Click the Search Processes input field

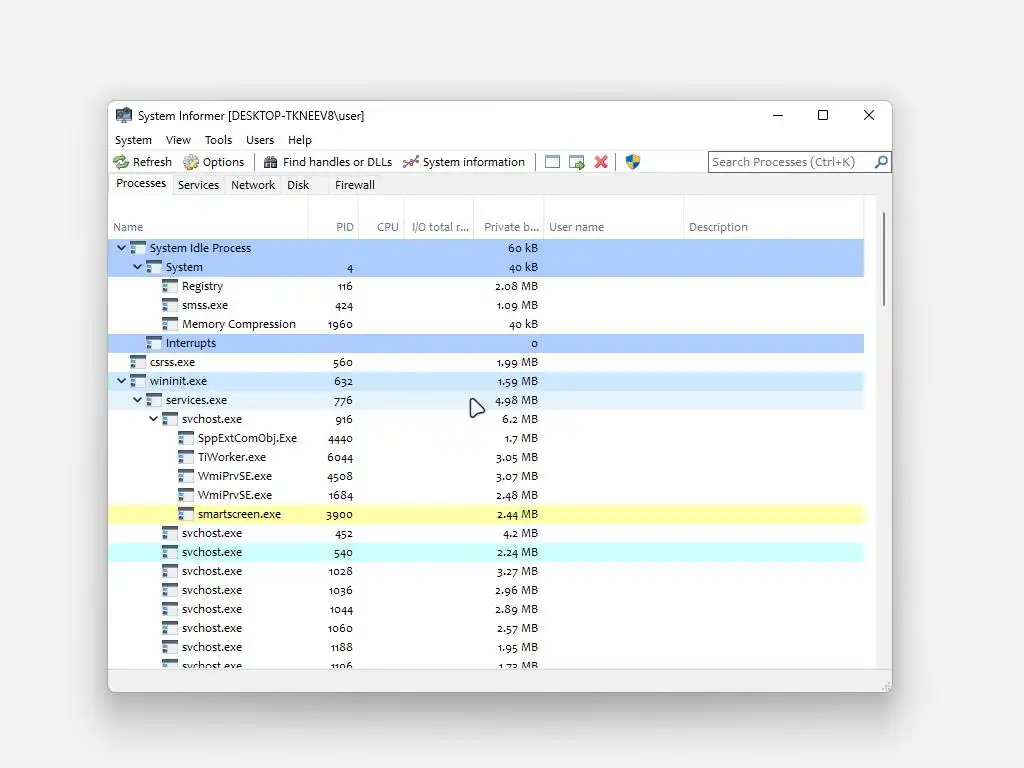pyautogui.click(x=791, y=162)
